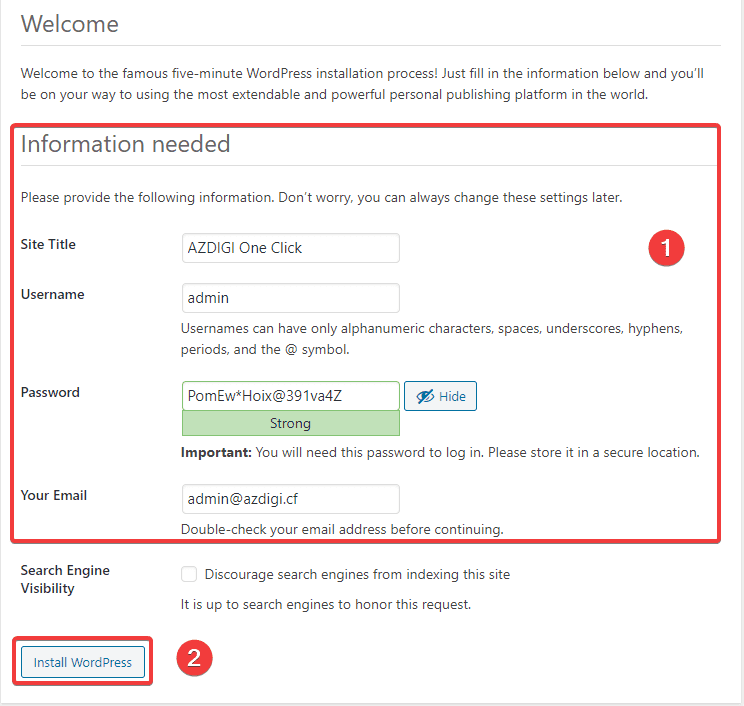The height and width of the screenshot is (706, 744).
Task: Click the bold 'Important:' password notice
Action: 216,452
